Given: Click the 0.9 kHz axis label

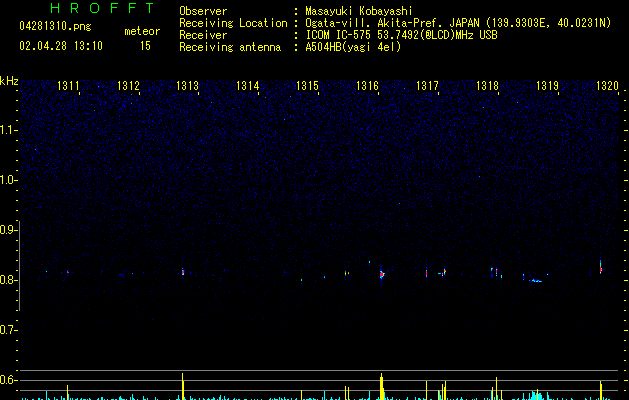Looking at the screenshot, I should (8, 230).
